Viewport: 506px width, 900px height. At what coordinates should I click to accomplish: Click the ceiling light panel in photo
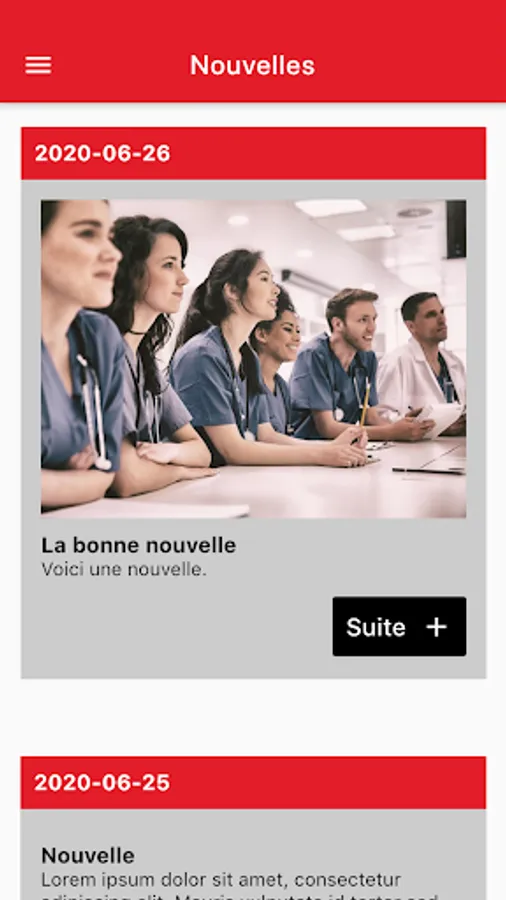[x=331, y=207]
